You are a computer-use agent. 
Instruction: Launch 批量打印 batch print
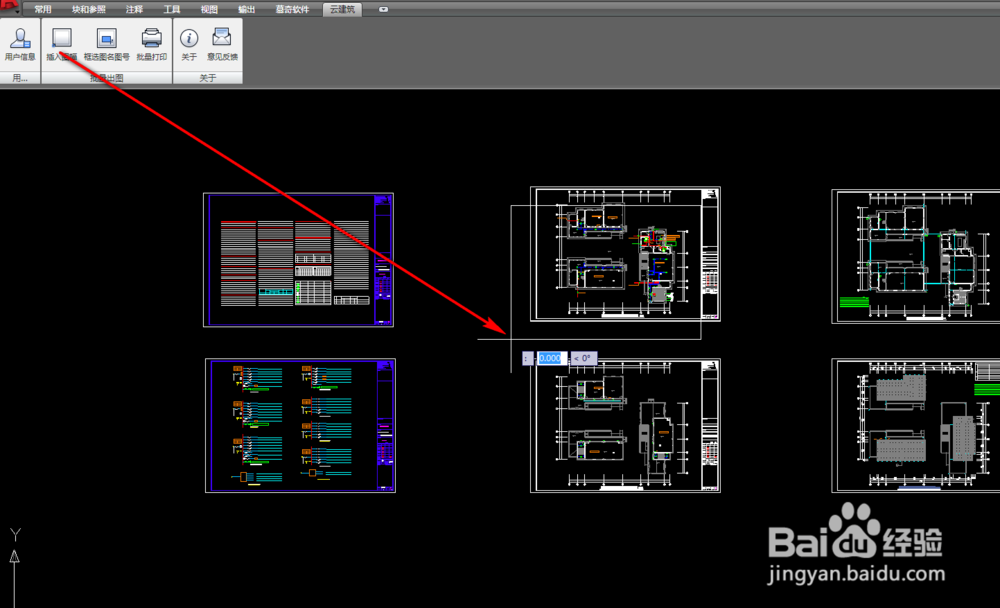tap(152, 44)
